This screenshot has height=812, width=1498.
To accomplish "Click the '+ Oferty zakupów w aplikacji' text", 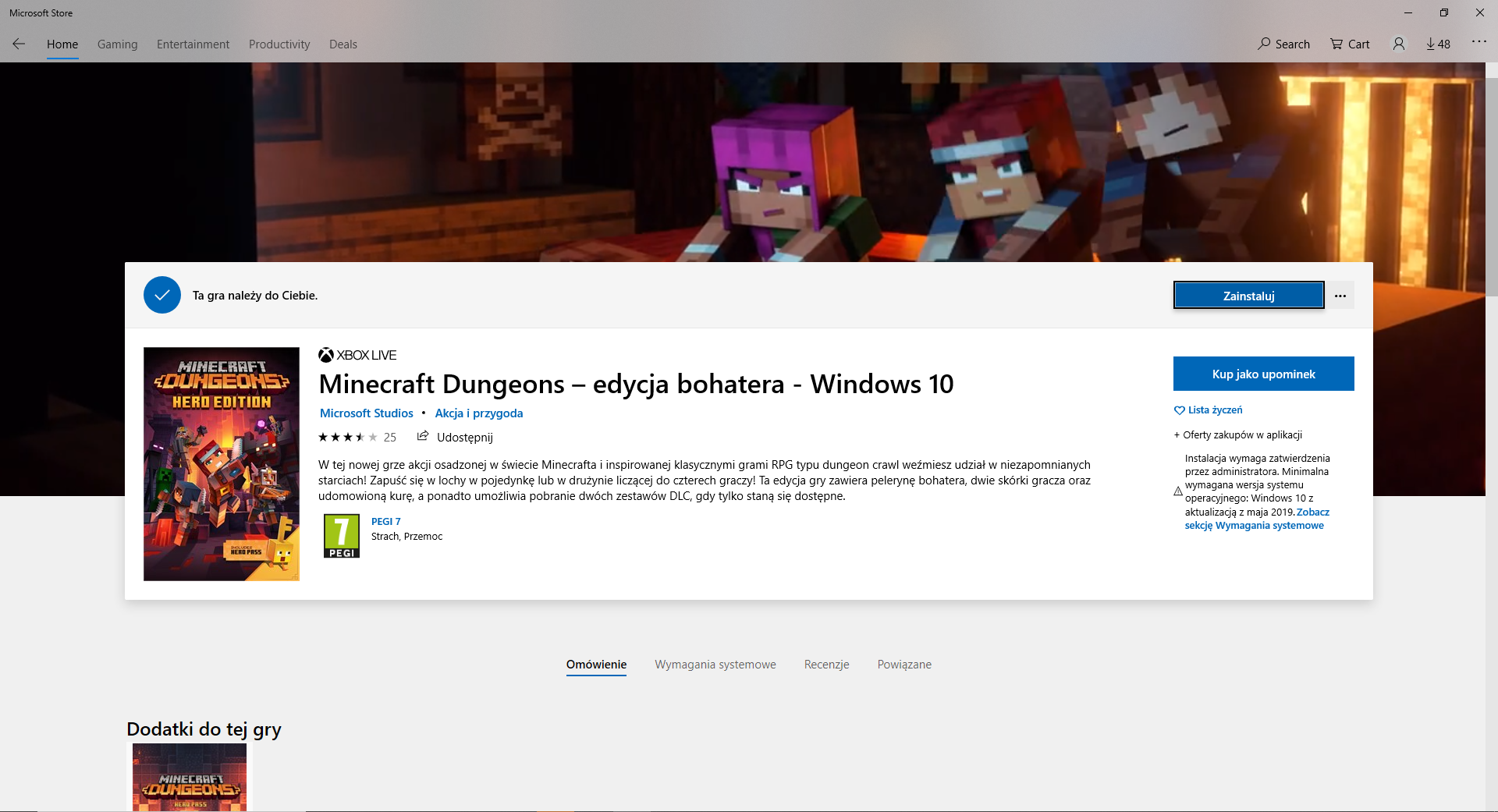I will [x=1238, y=435].
